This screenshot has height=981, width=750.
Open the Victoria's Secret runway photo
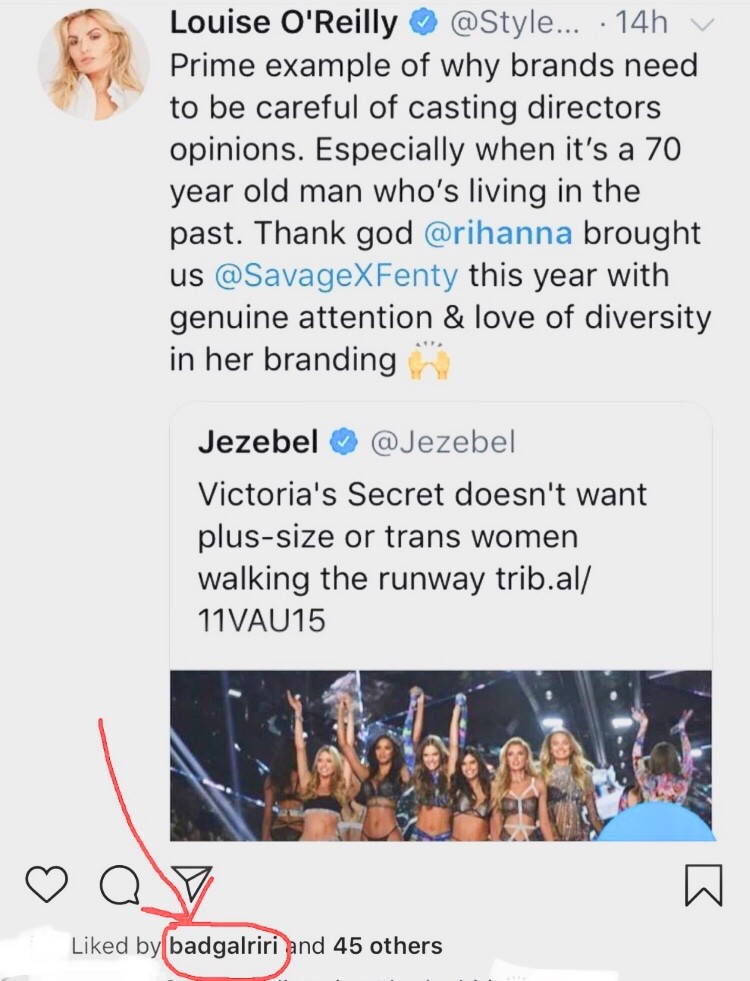(440, 755)
